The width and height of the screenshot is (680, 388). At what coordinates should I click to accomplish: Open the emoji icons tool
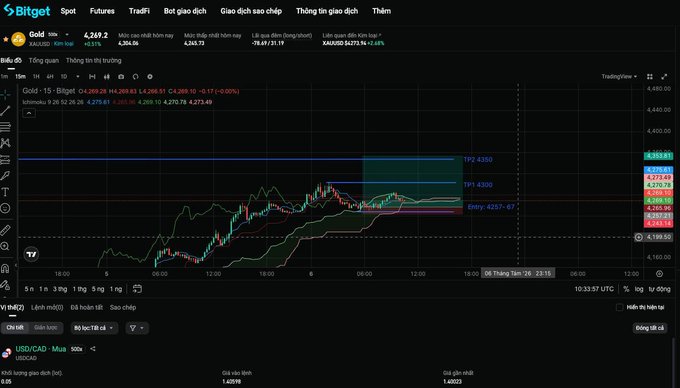tap(5, 208)
